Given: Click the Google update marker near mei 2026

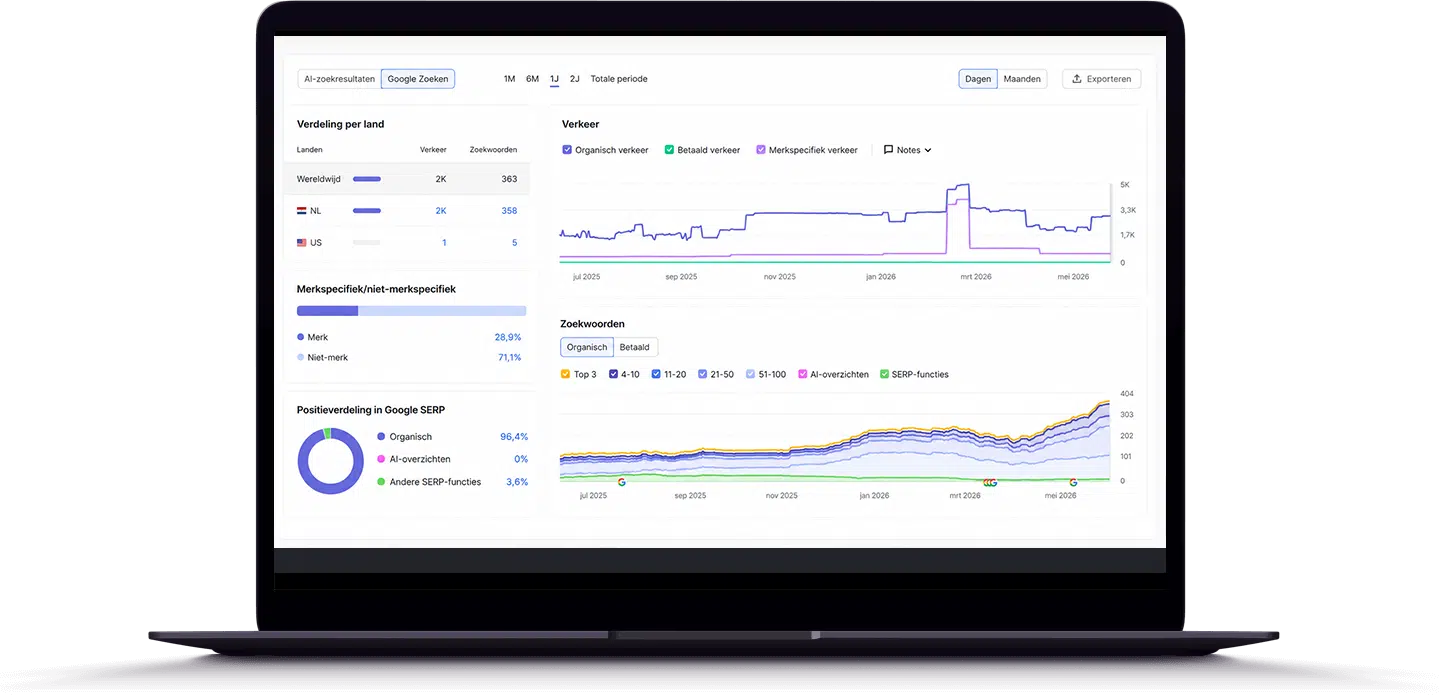Looking at the screenshot, I should click(x=1074, y=482).
